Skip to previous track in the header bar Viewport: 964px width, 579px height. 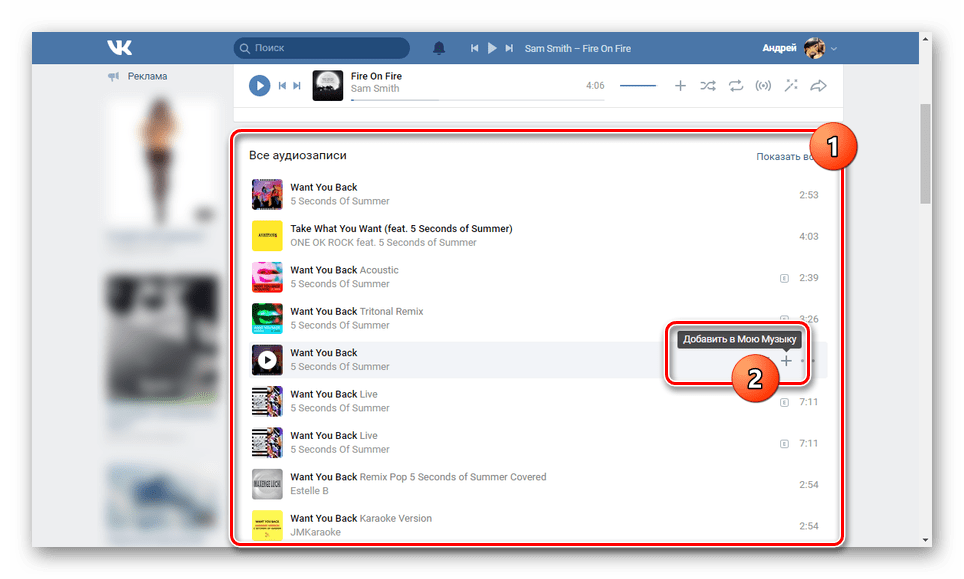pos(474,48)
